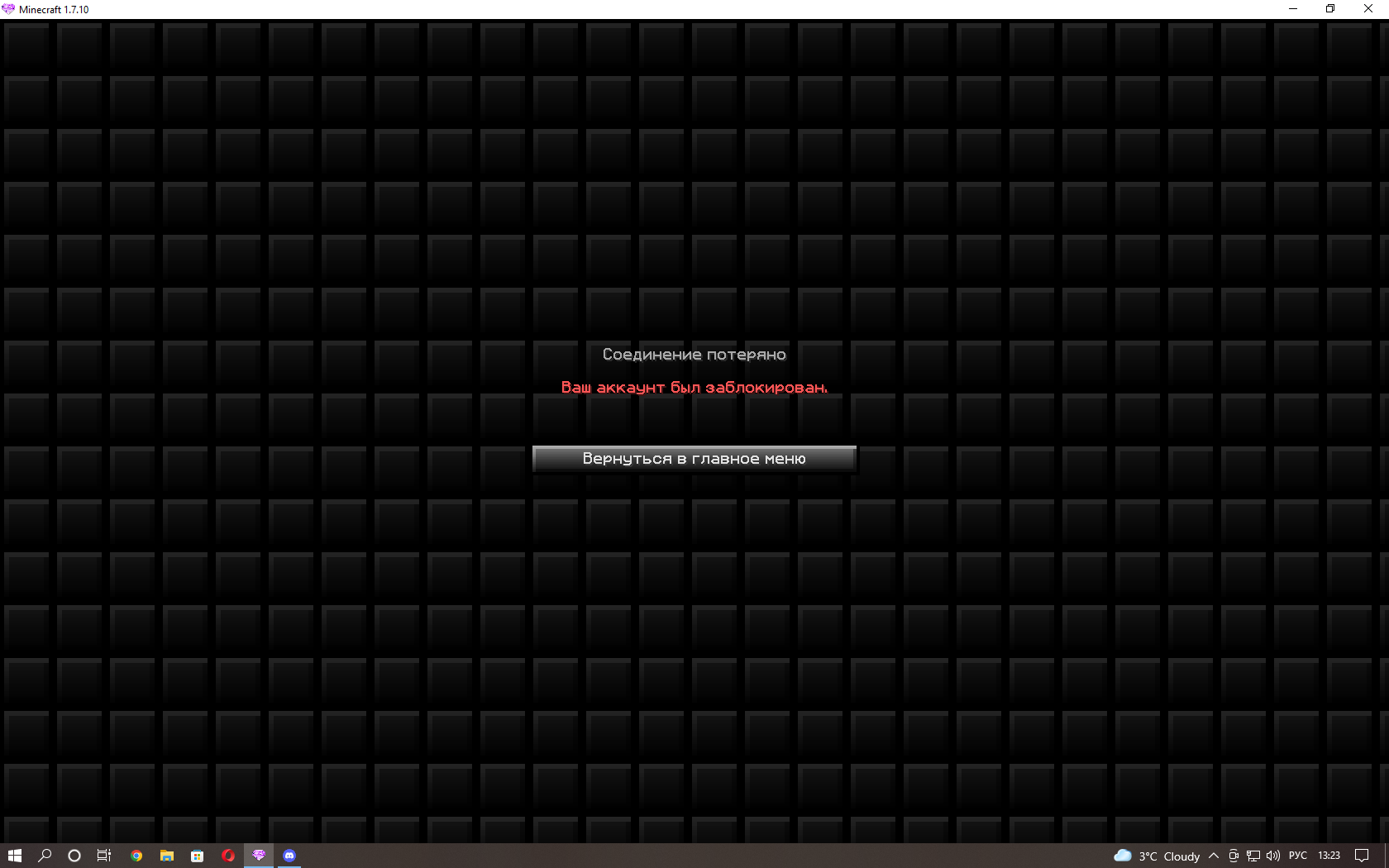The width and height of the screenshot is (1389, 868).
Task: Click 'Вернуться в главное меню' button
Action: point(694,459)
